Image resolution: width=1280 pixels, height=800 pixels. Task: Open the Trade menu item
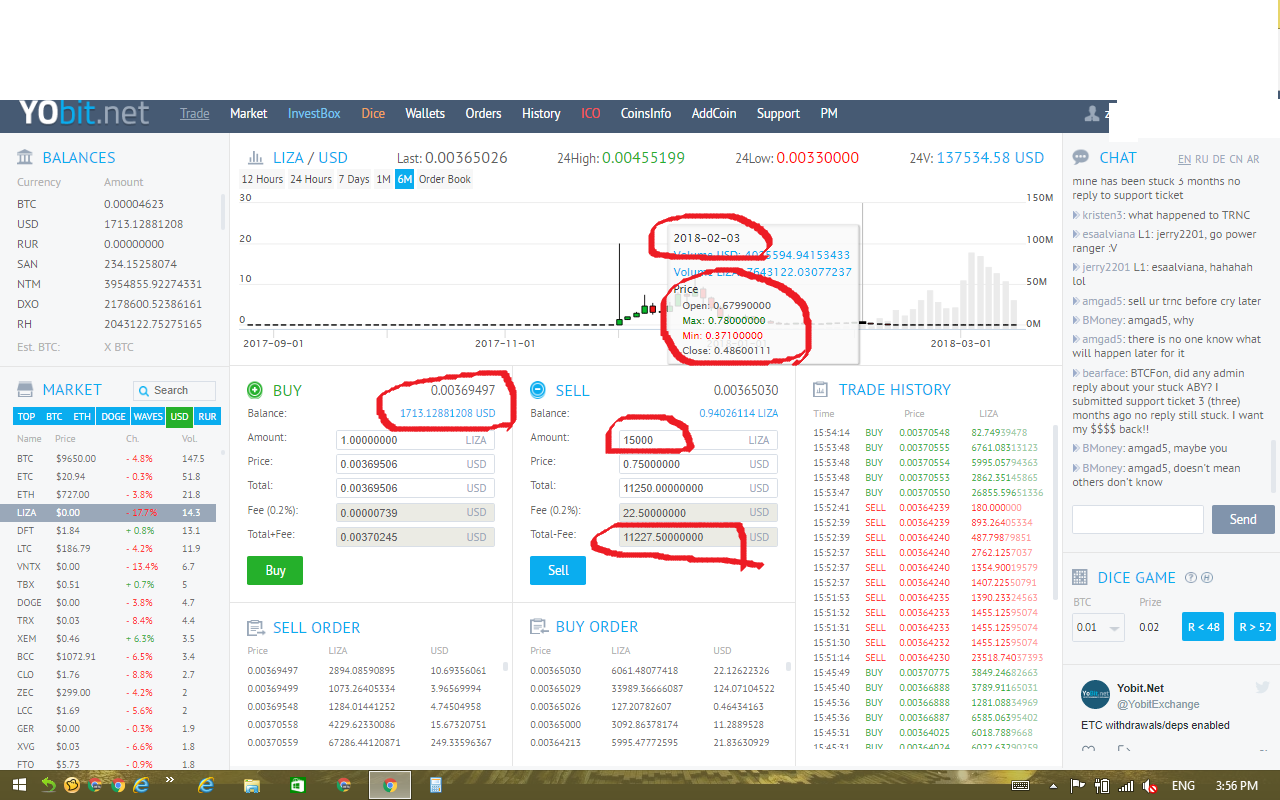(195, 114)
